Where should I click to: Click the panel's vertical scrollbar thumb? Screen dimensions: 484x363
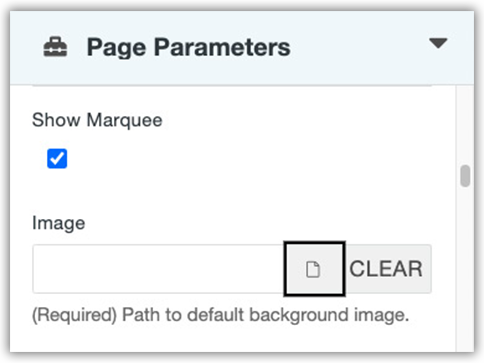465,176
